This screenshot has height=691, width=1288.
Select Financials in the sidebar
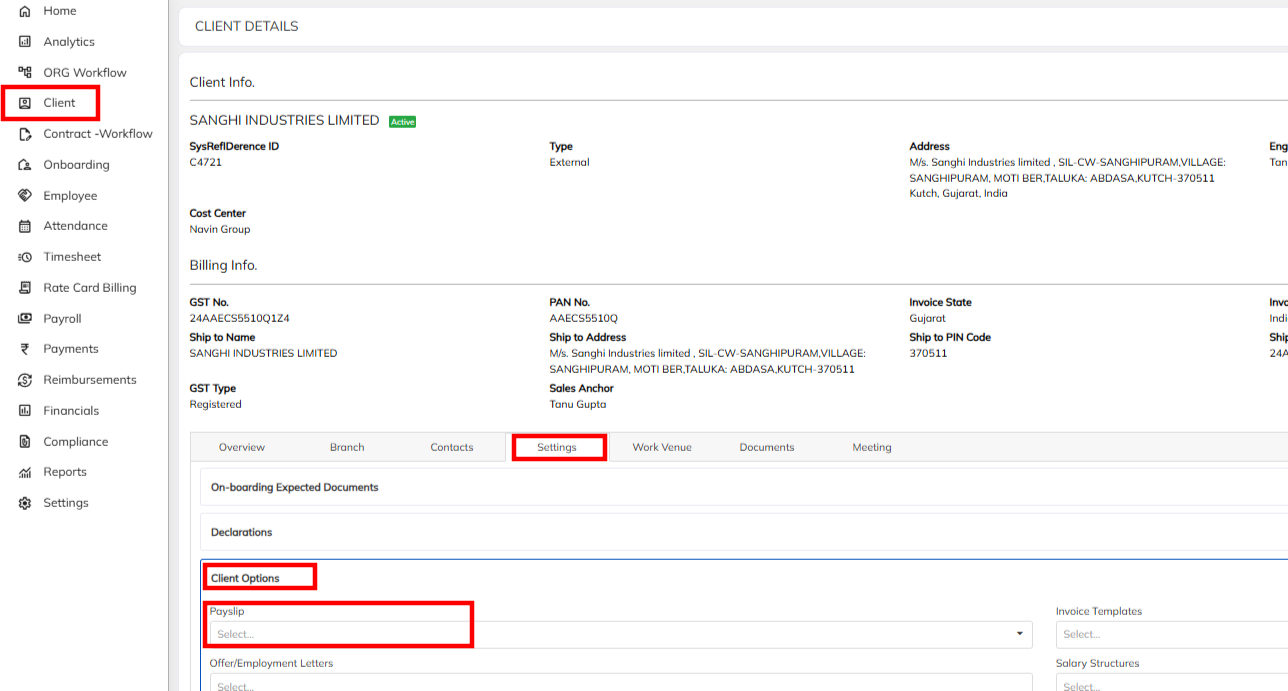coord(71,411)
